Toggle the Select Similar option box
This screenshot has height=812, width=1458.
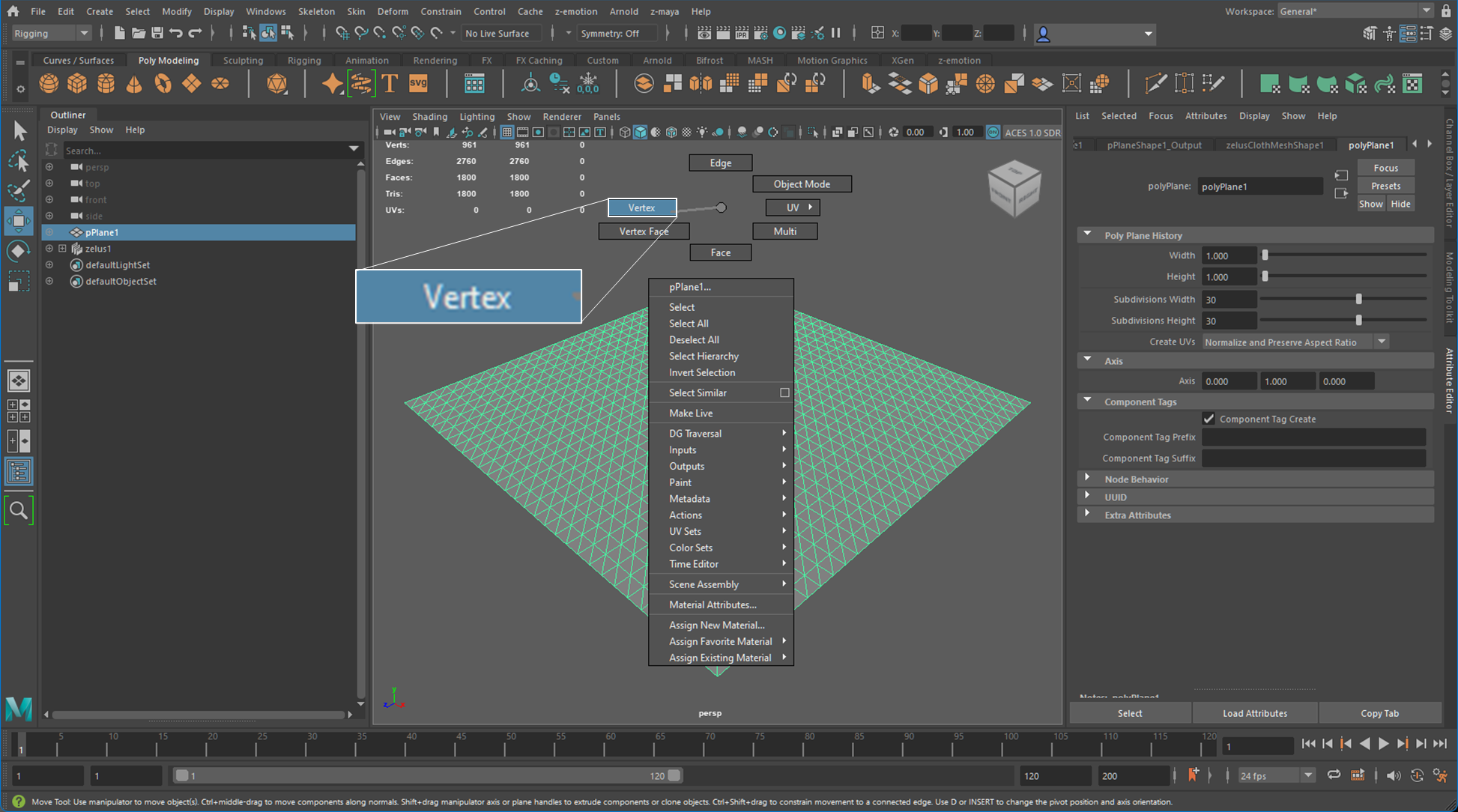(784, 393)
